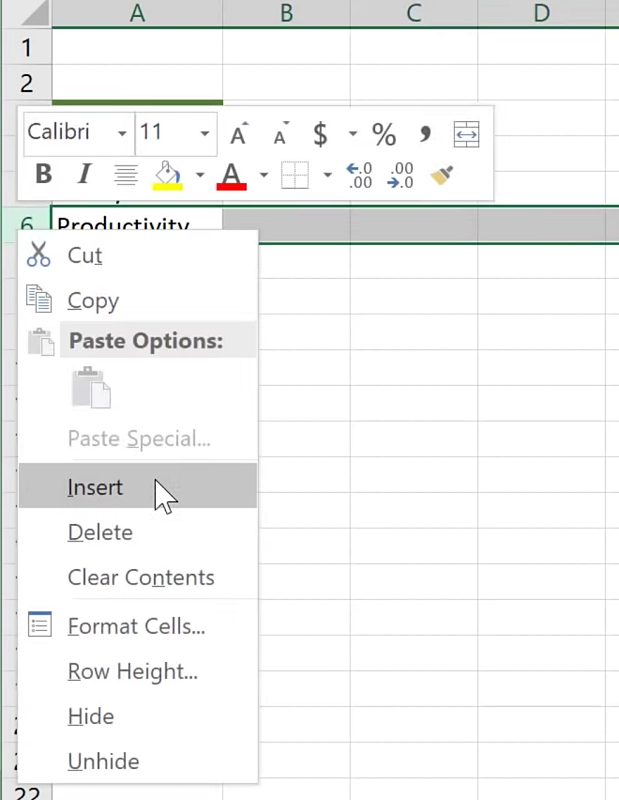Select Row Height from context menu
Viewport: 619px width, 800px height.
pyautogui.click(x=132, y=672)
